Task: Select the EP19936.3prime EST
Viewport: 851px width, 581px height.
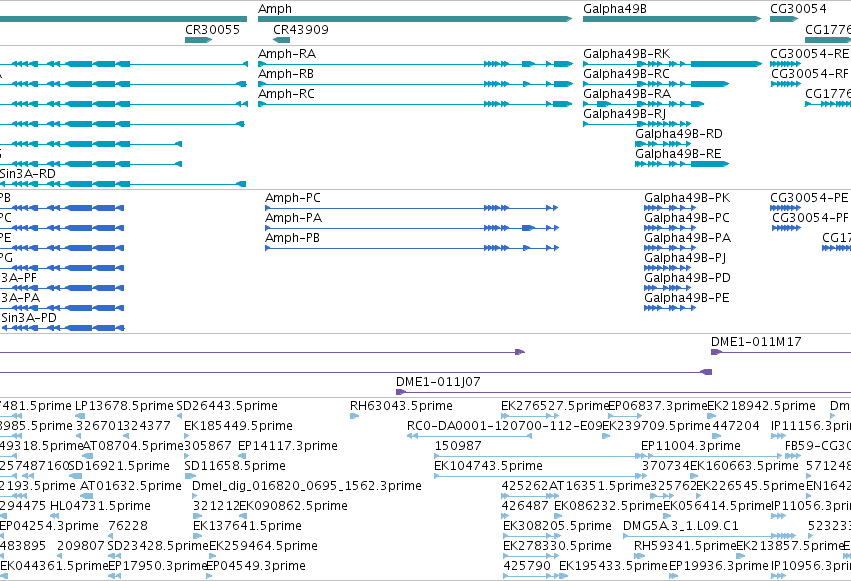Action: tap(673, 577)
